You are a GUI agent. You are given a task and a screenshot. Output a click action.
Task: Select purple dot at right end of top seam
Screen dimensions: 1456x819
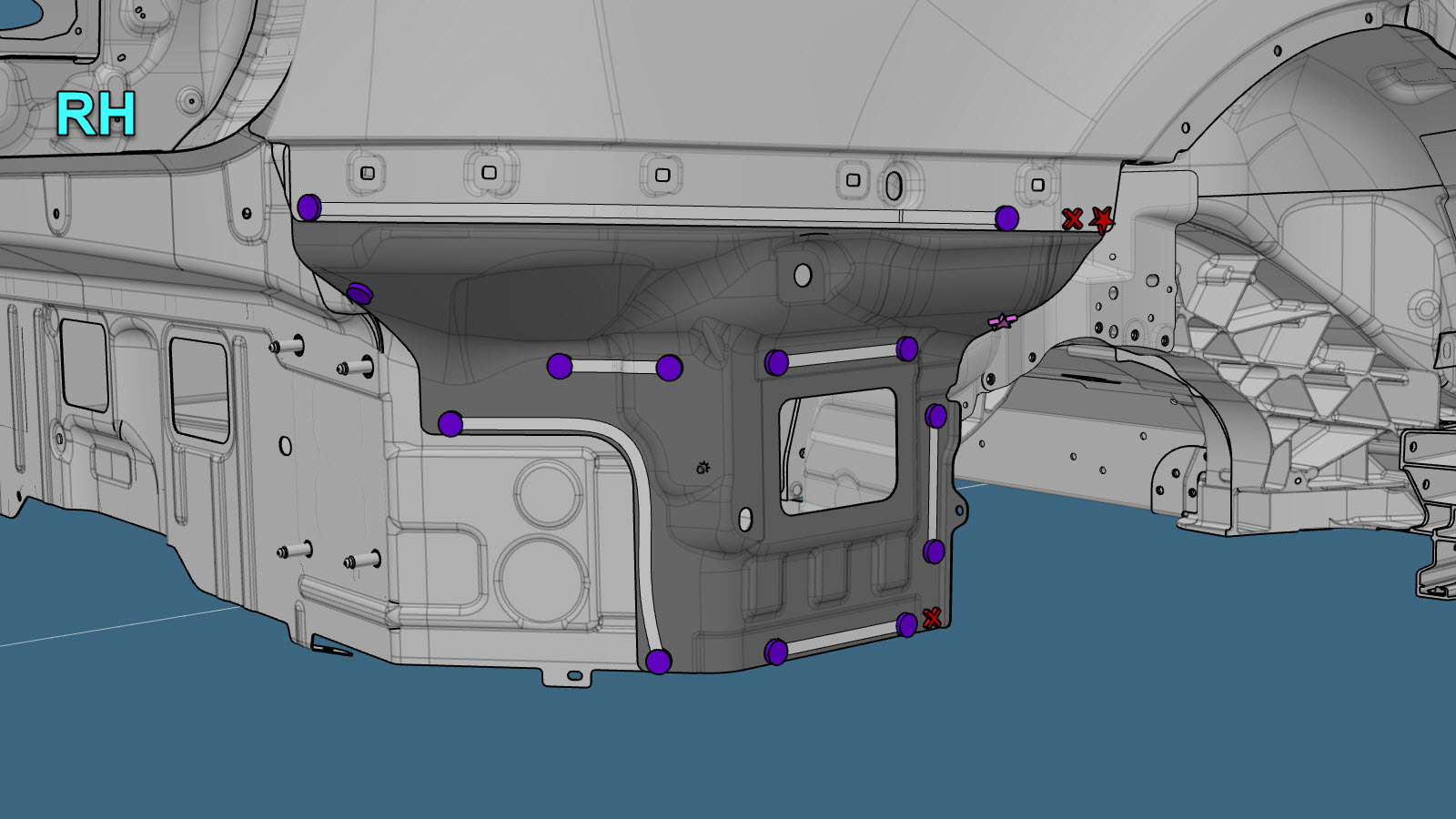pyautogui.click(x=1006, y=218)
